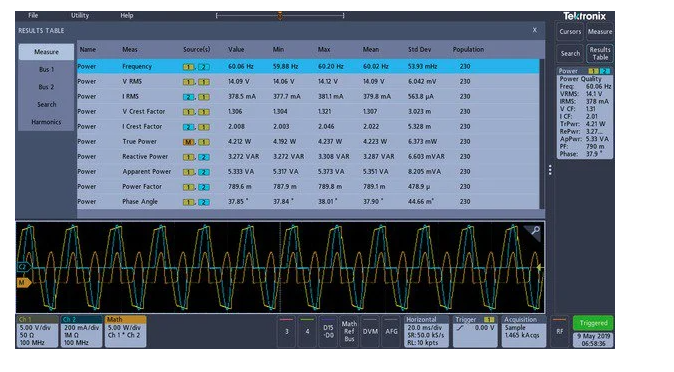The height and width of the screenshot is (372, 674).
Task: Click the Value column header
Action: coord(236,49)
